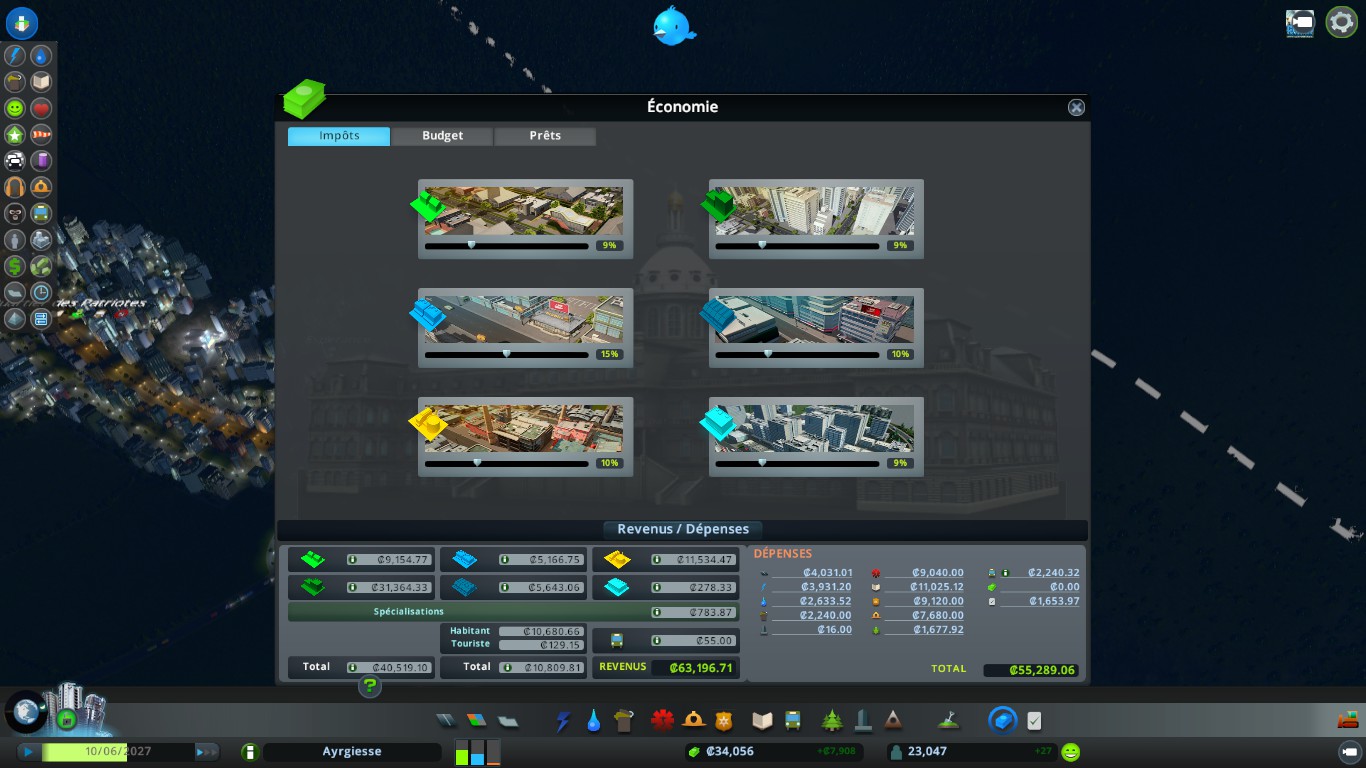Expand city info next to Ayrgiesse name
The image size is (1366, 768).
(250, 752)
